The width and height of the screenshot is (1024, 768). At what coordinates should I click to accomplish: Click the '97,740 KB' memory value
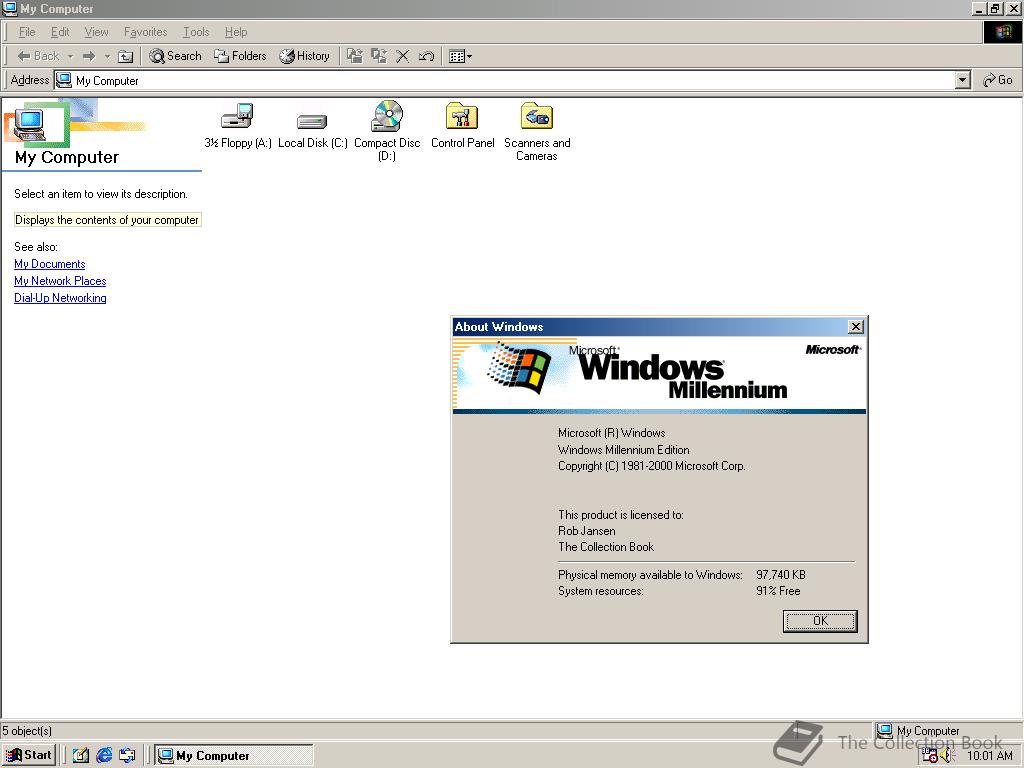(x=781, y=575)
